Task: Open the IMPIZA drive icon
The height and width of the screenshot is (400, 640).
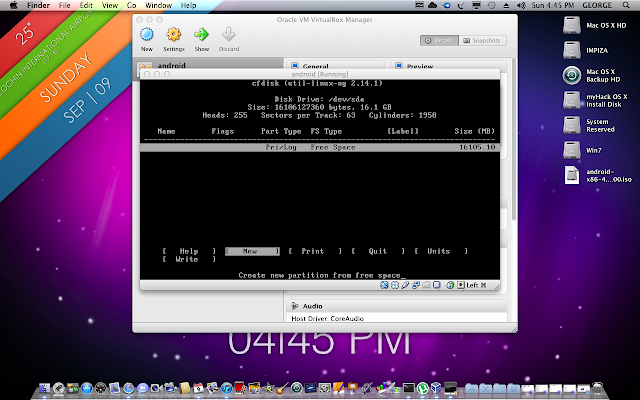Action: 571,50
